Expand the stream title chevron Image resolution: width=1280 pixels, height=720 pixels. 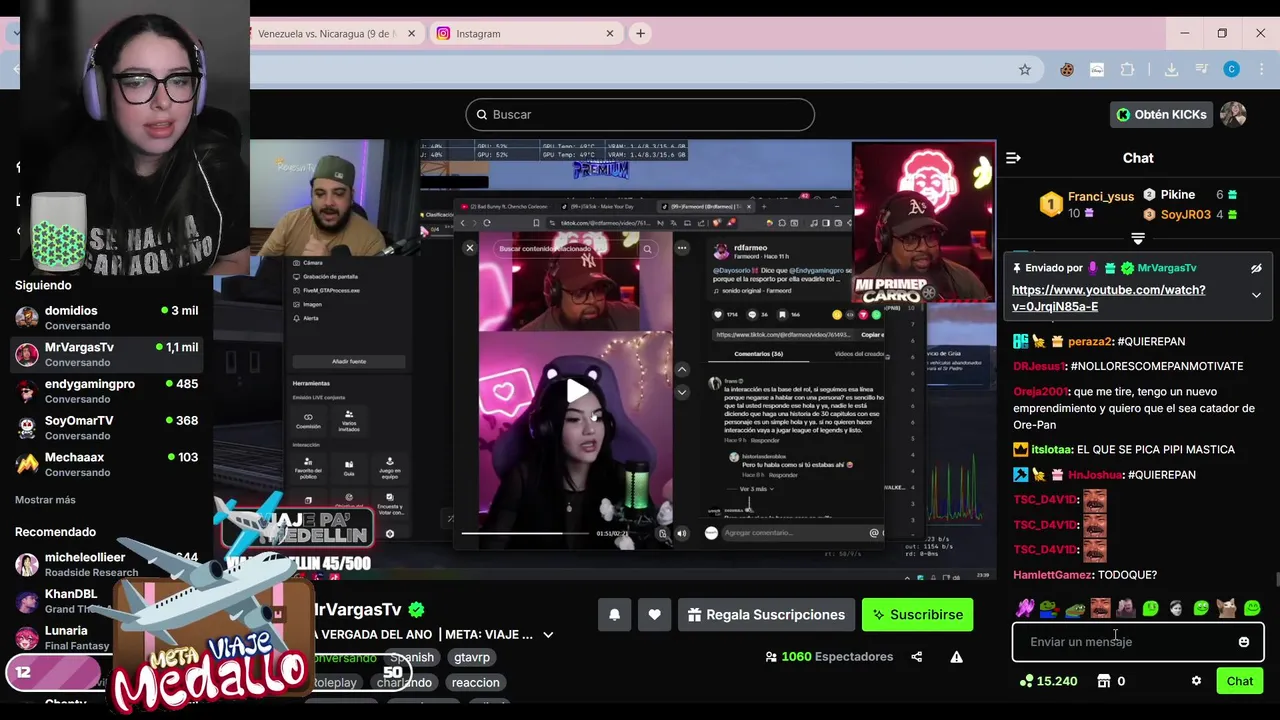click(x=547, y=635)
